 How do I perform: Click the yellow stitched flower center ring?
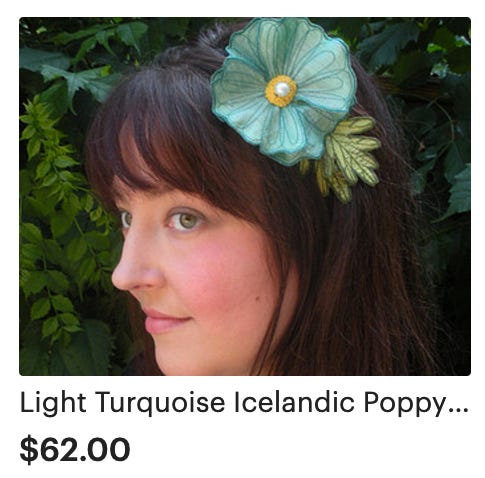click(x=281, y=91)
